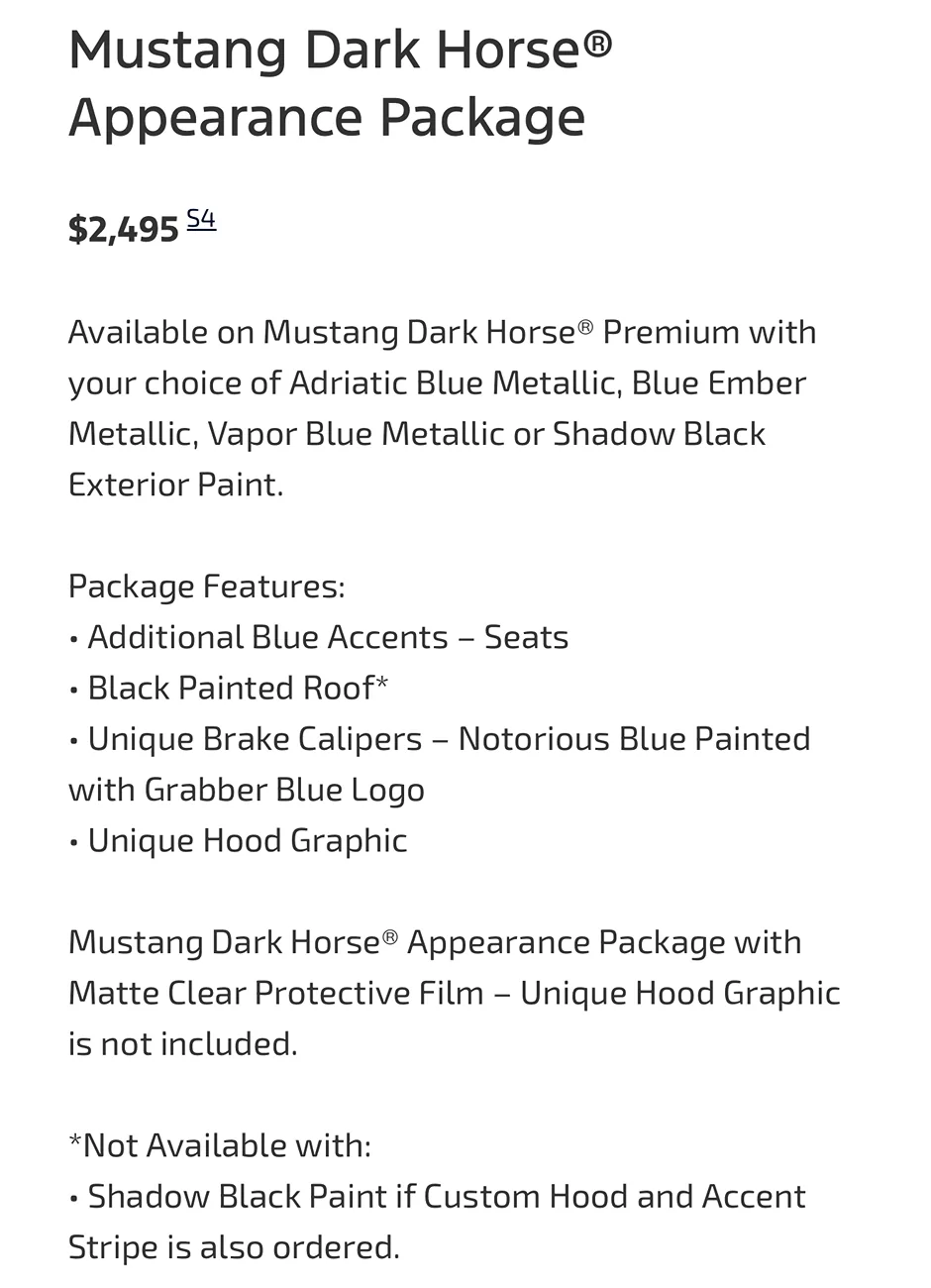Click the 'Additional Blue Accents – Seats' bullet
Viewport: 931px width, 1288px height.
point(319,637)
